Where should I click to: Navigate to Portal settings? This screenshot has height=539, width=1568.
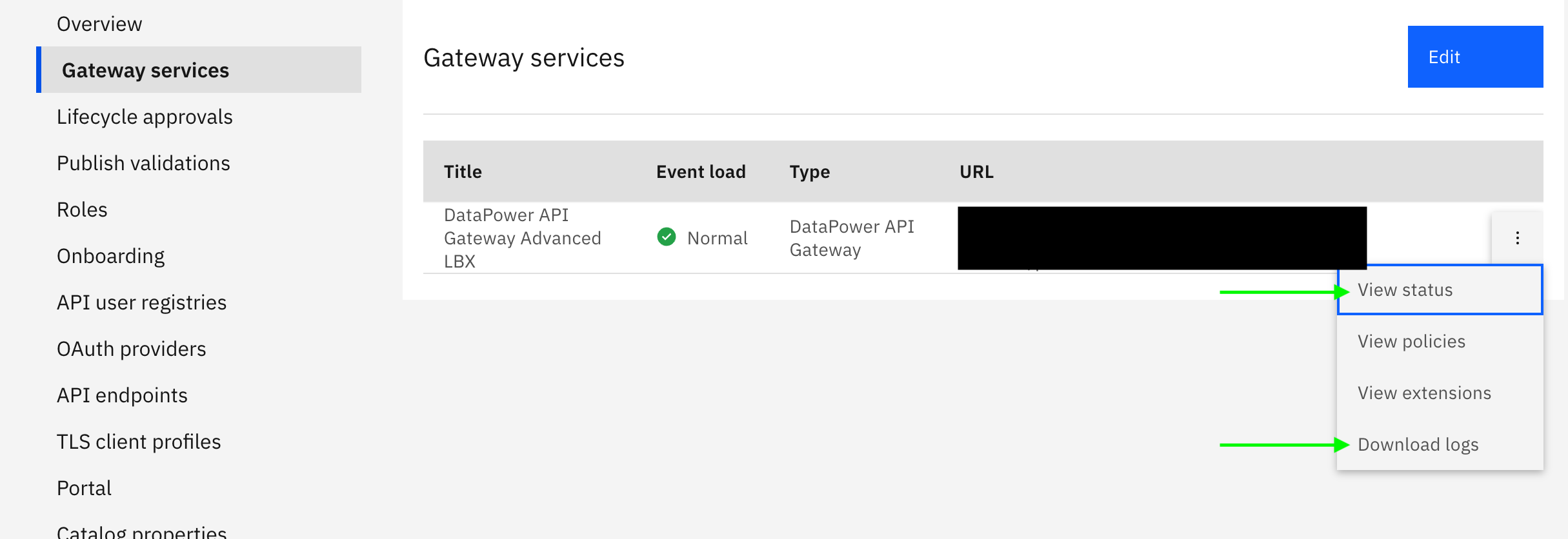[x=84, y=488]
